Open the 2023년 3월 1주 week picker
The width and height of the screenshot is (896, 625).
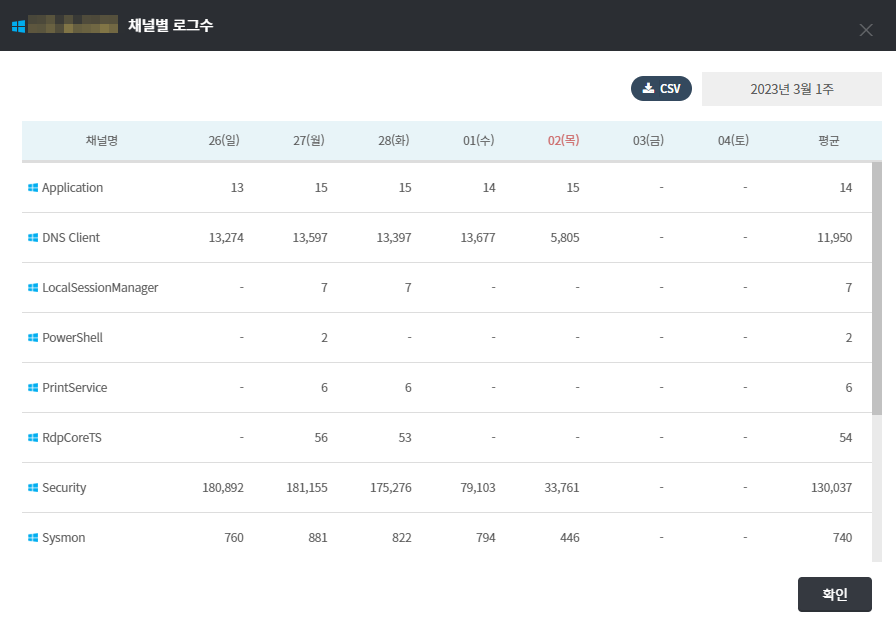(791, 89)
